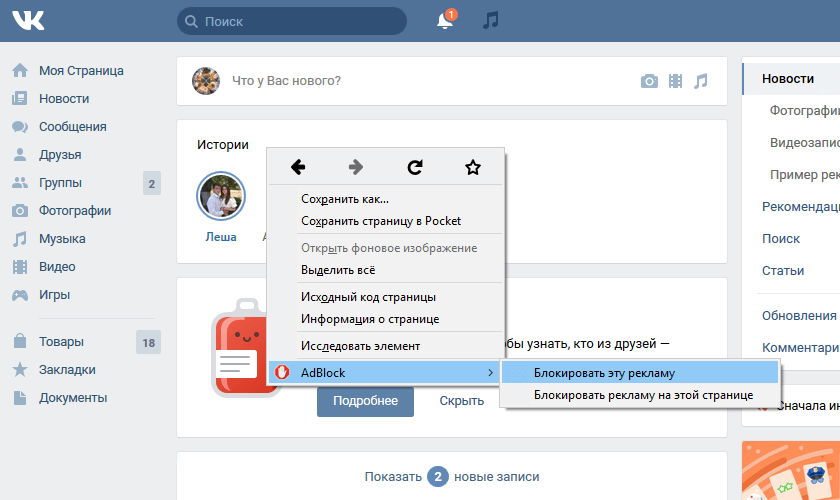This screenshot has height=500, width=840.
Task: Attach a video with the film icon
Action: click(x=676, y=81)
